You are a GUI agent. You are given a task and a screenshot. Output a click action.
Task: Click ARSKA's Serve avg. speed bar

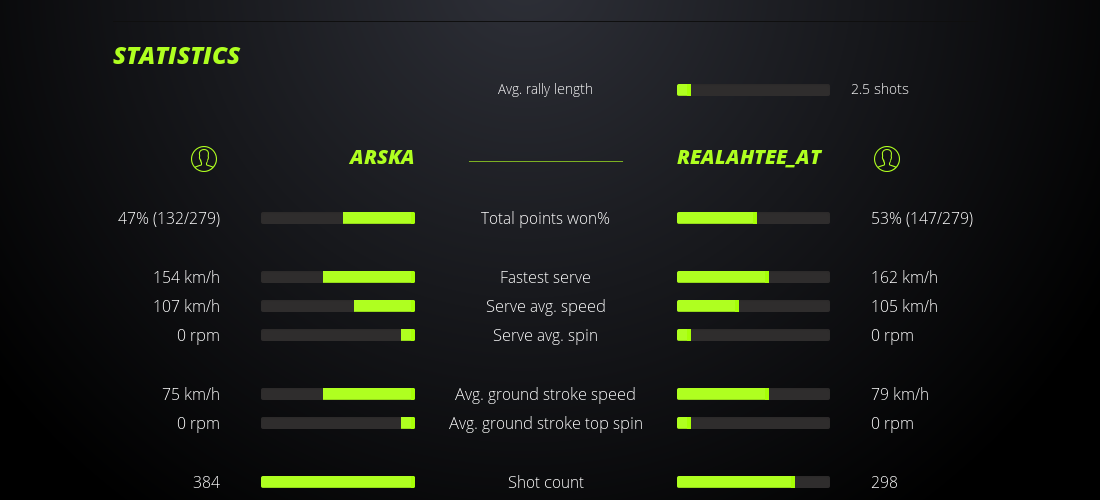point(338,306)
